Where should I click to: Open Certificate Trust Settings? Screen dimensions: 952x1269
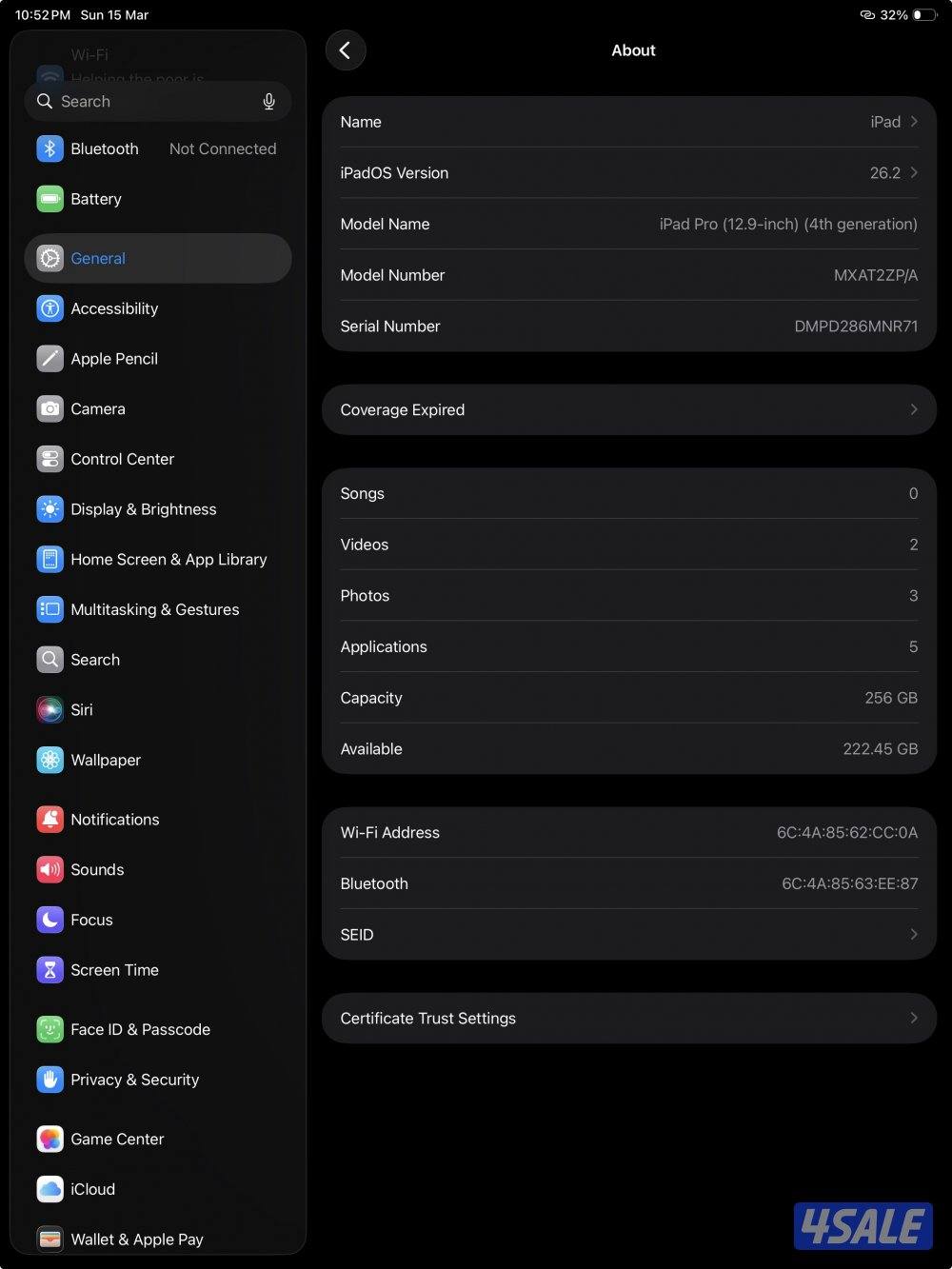[628, 1018]
